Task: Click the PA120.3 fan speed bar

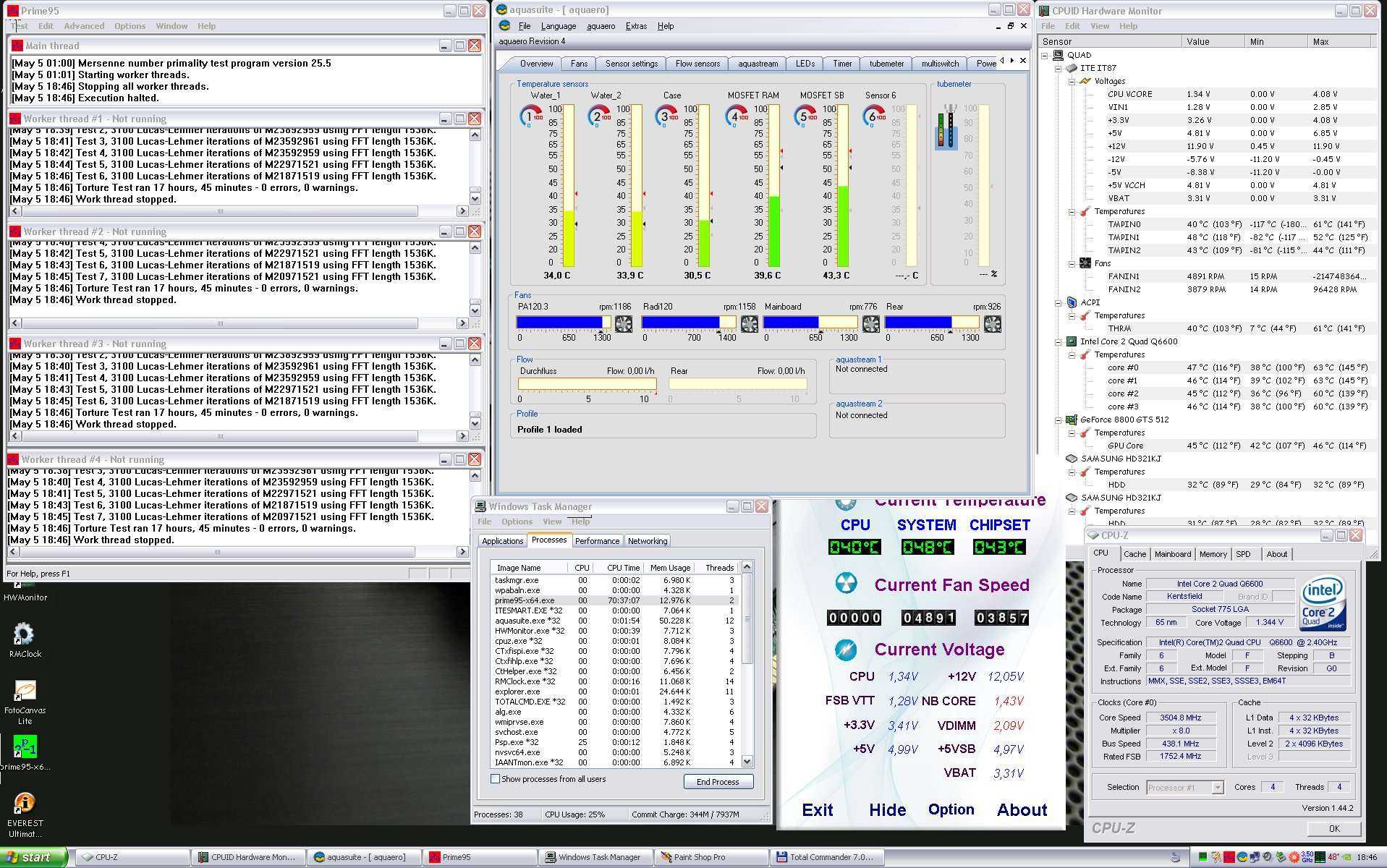Action: click(x=563, y=323)
